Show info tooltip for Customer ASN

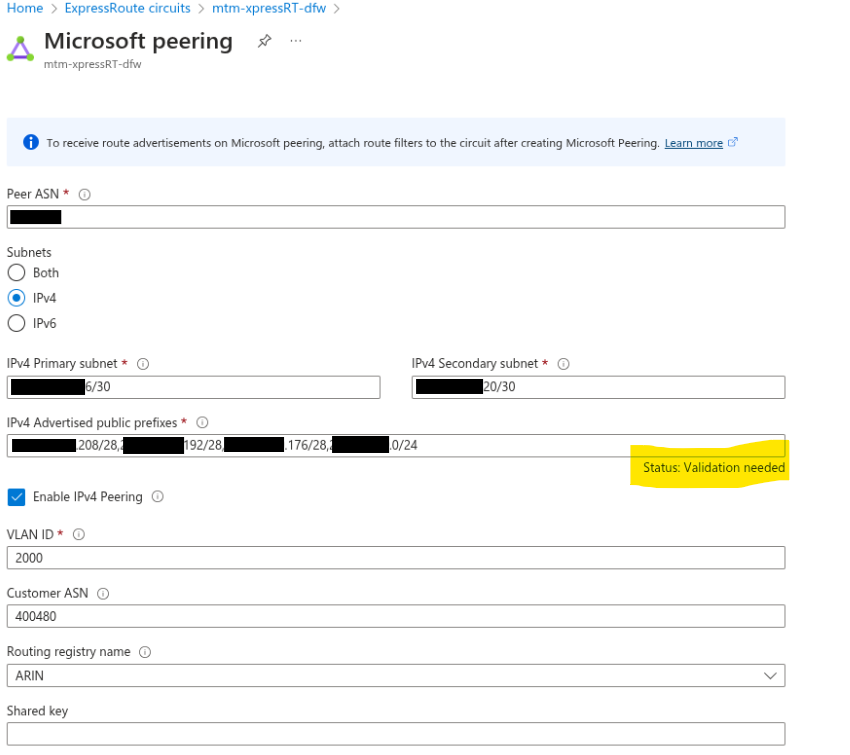103,593
